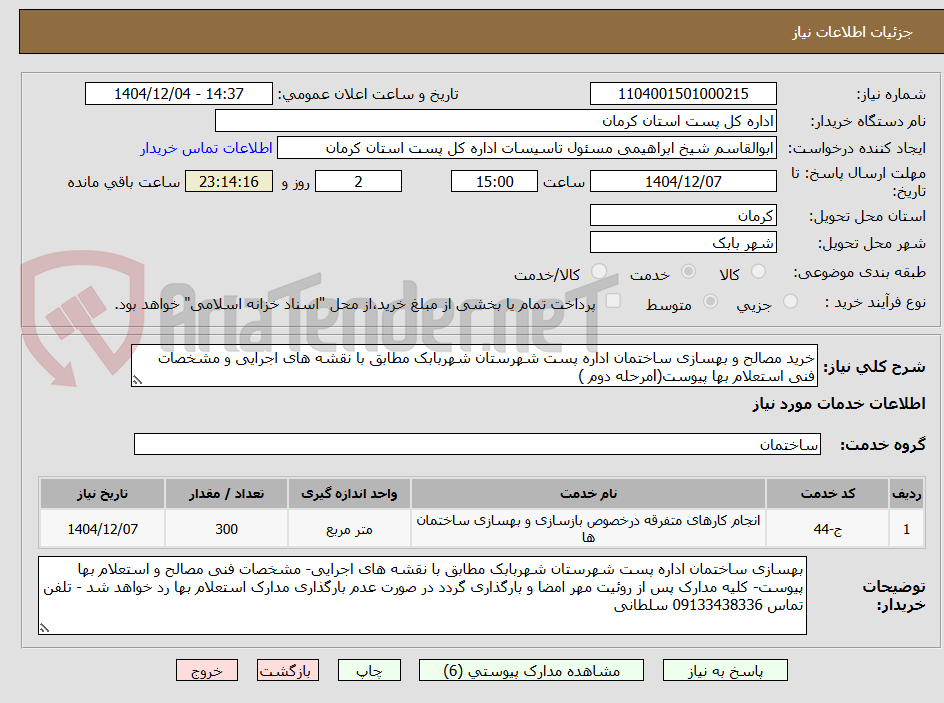Click the نام دستگاه خریدار field
The height and width of the screenshot is (703, 944).
tap(495, 121)
